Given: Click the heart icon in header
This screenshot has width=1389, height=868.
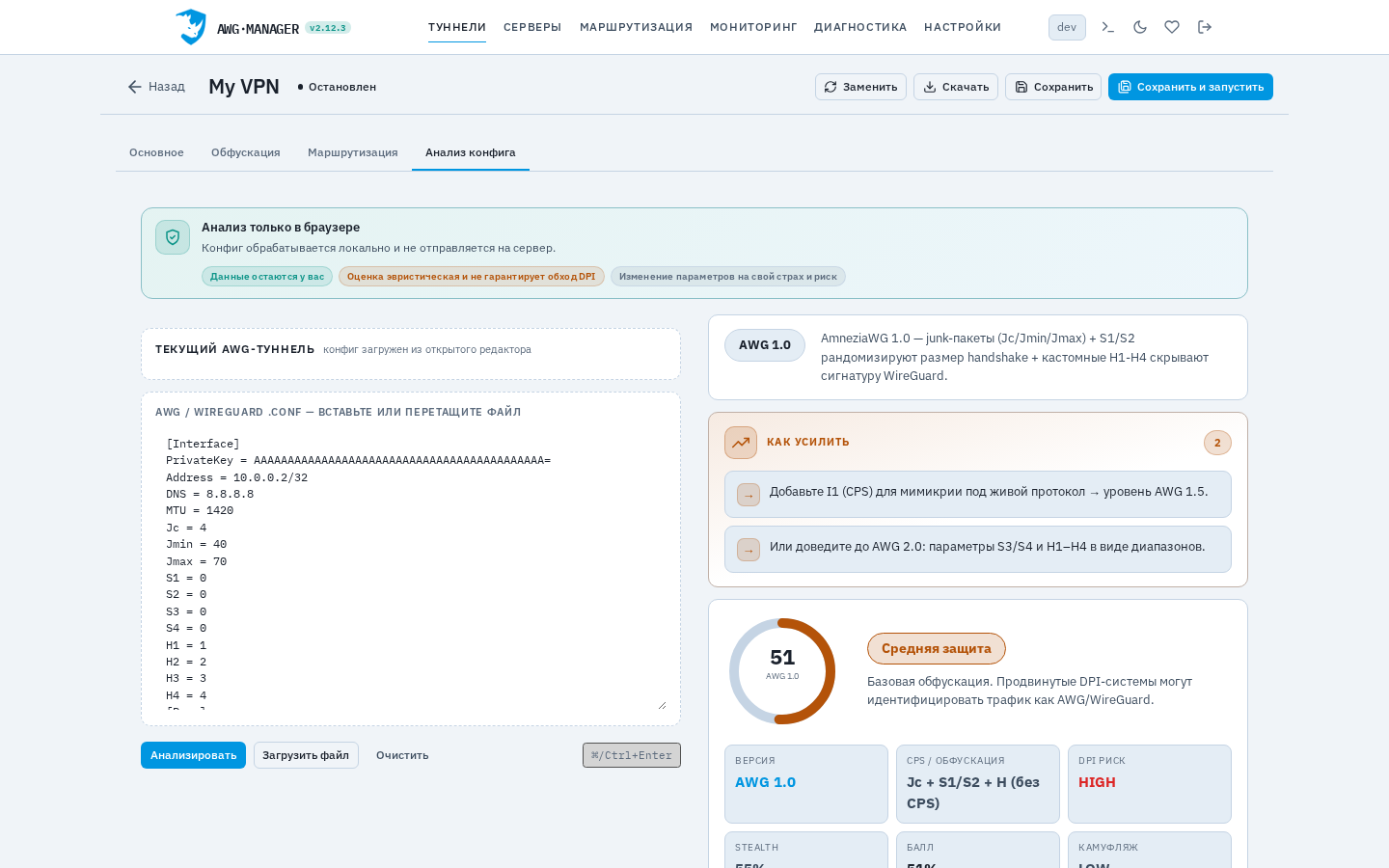Looking at the screenshot, I should [x=1172, y=27].
